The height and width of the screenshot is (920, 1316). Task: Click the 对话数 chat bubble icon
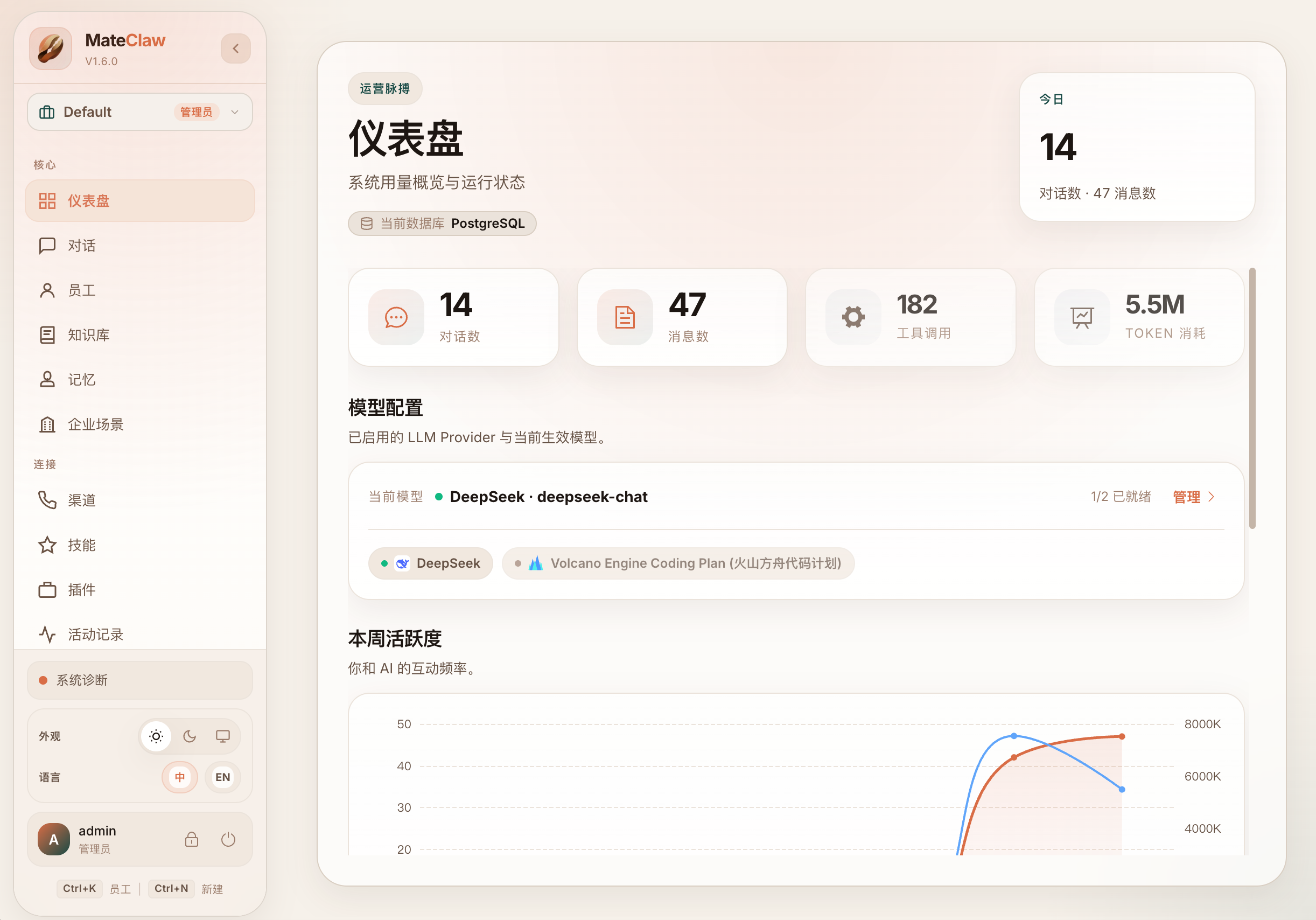[396, 317]
